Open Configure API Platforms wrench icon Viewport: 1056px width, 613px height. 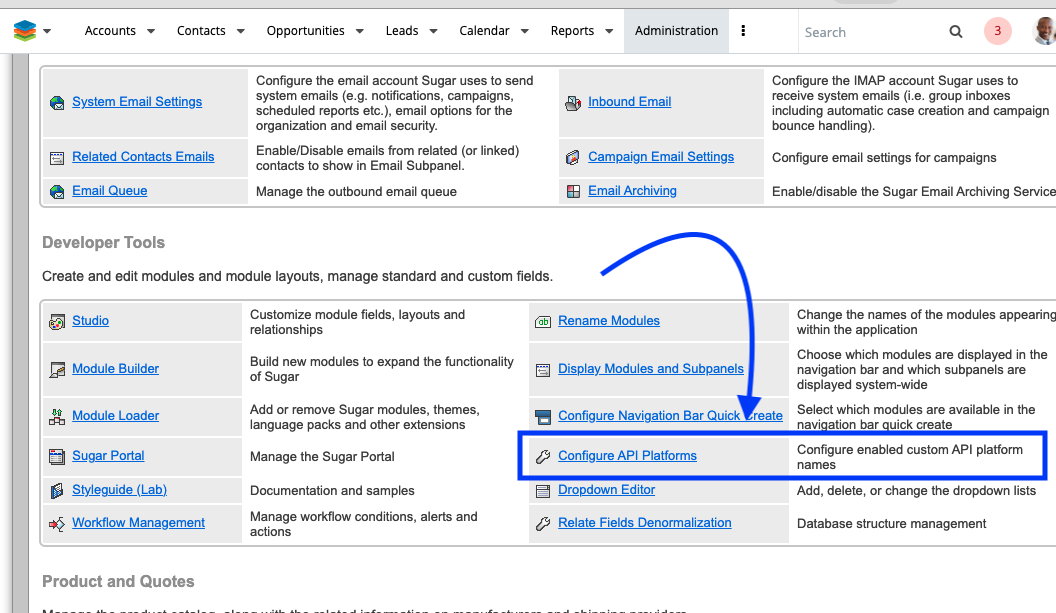click(x=543, y=455)
